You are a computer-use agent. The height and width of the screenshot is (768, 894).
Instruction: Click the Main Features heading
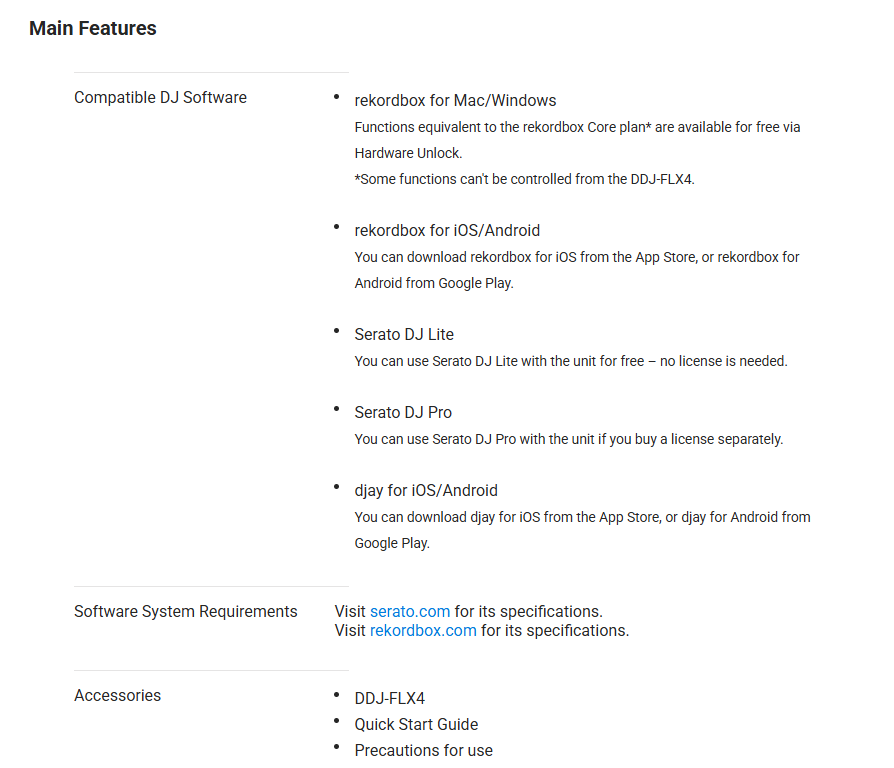[93, 28]
